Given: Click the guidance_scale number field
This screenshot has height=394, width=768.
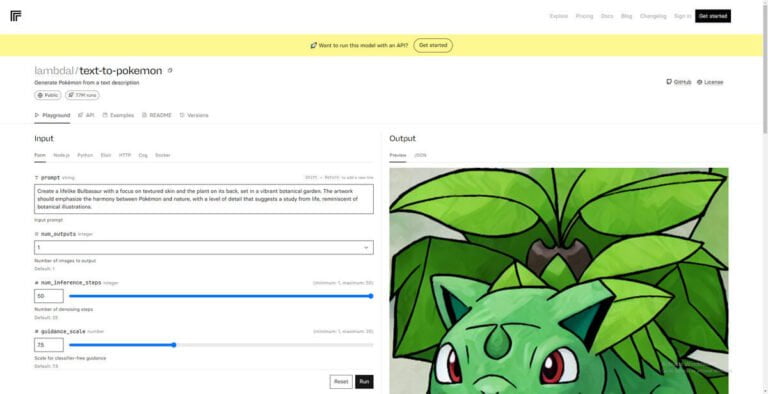Looking at the screenshot, I should point(48,345).
